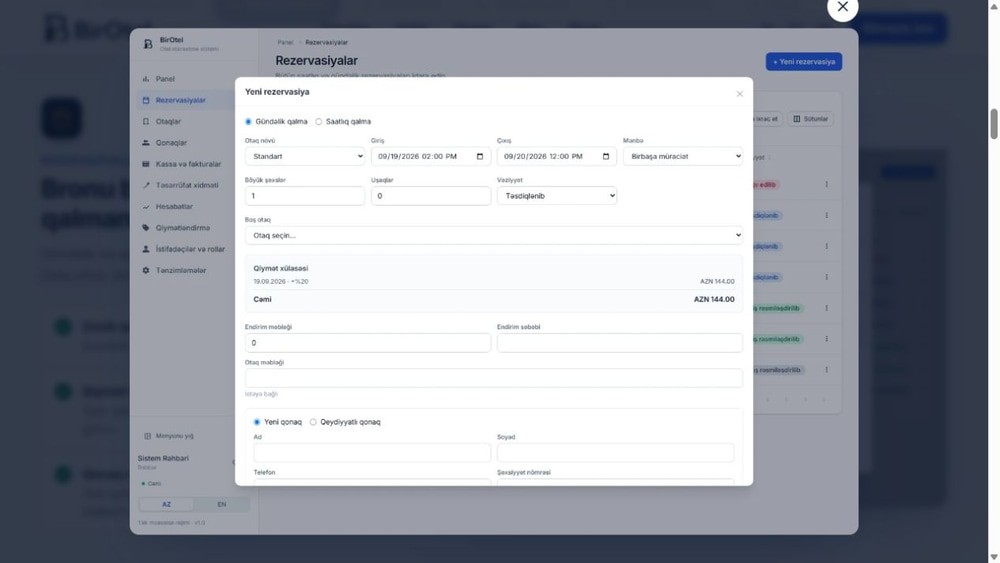Focus the Uşaqlar children field

point(430,196)
